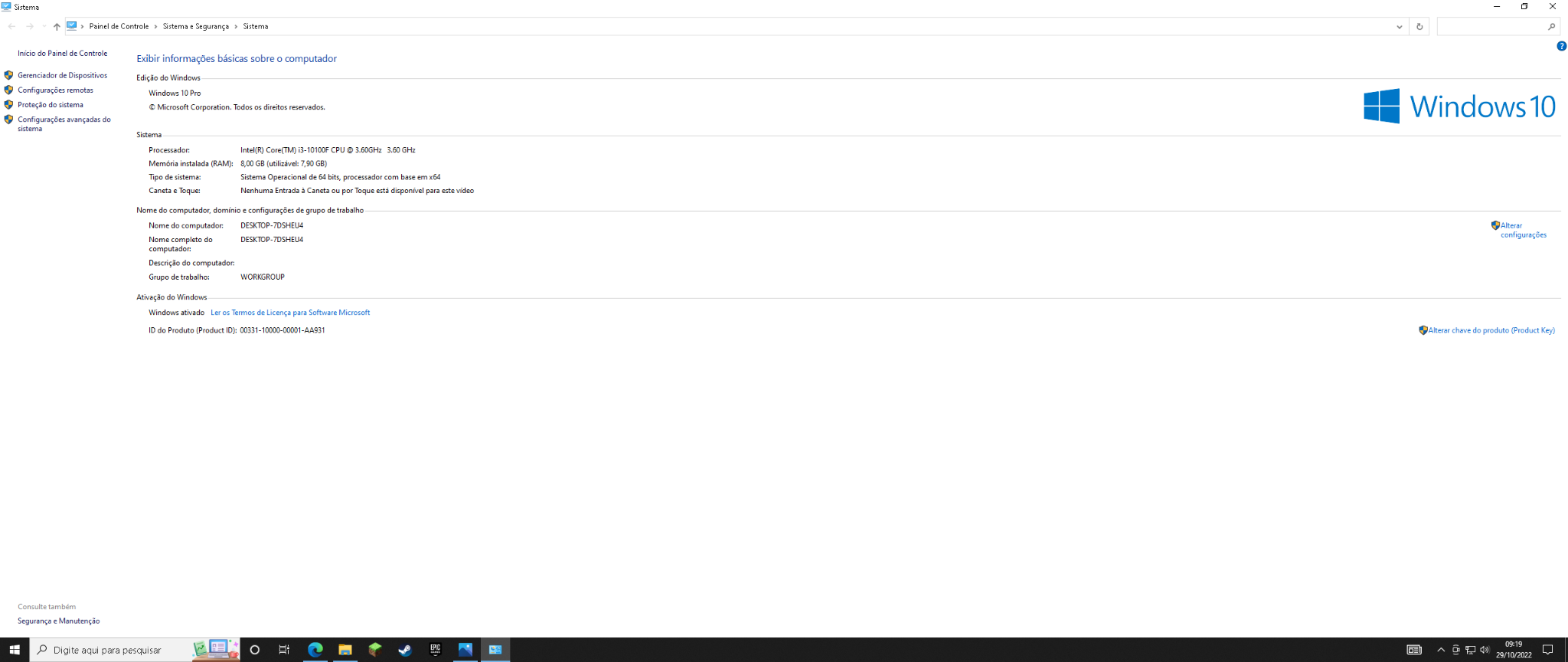The height and width of the screenshot is (662, 1568).
Task: Open Configurações avançadas do sistema
Action: coord(64,124)
